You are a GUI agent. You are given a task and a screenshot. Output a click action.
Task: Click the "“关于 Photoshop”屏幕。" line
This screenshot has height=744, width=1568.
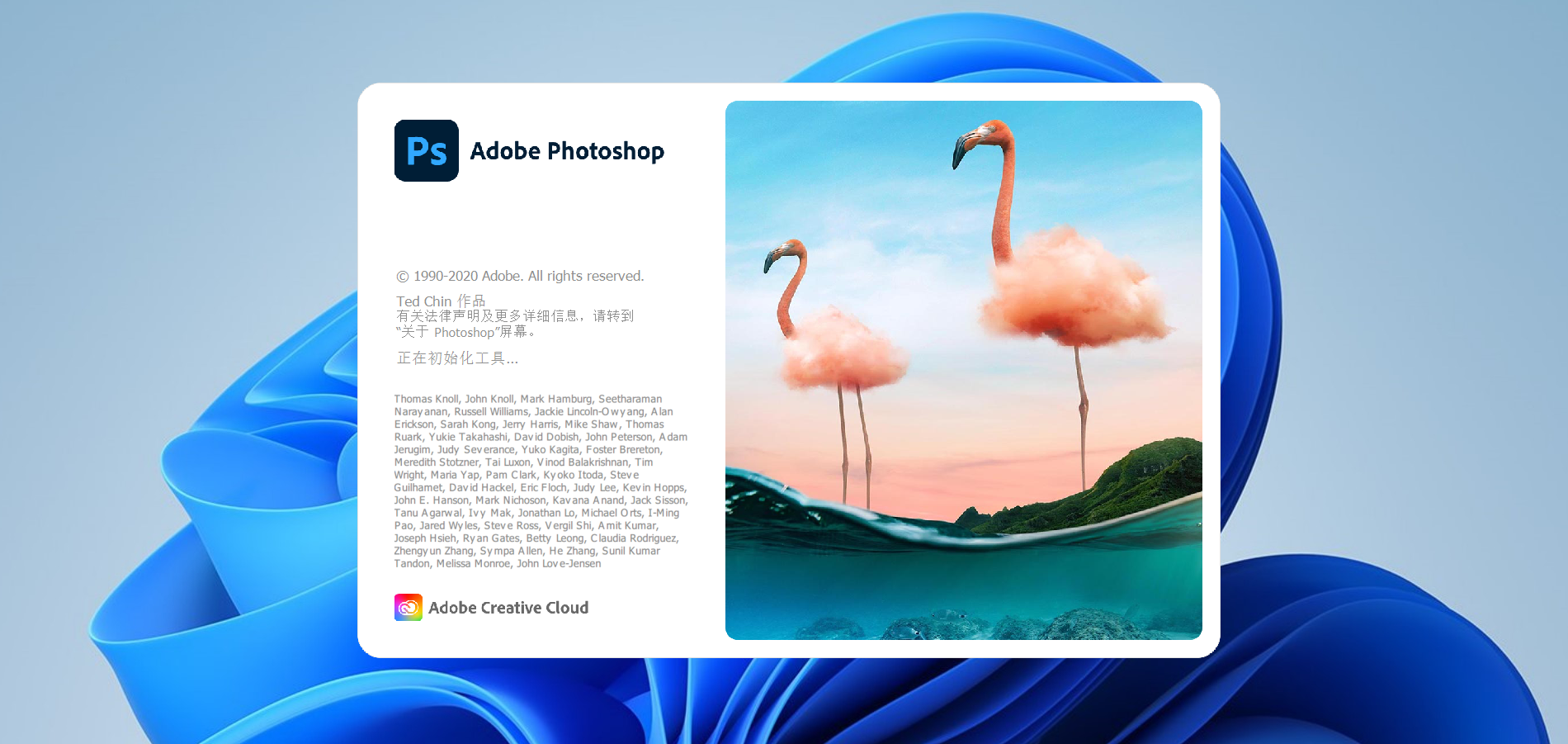pyautogui.click(x=466, y=332)
